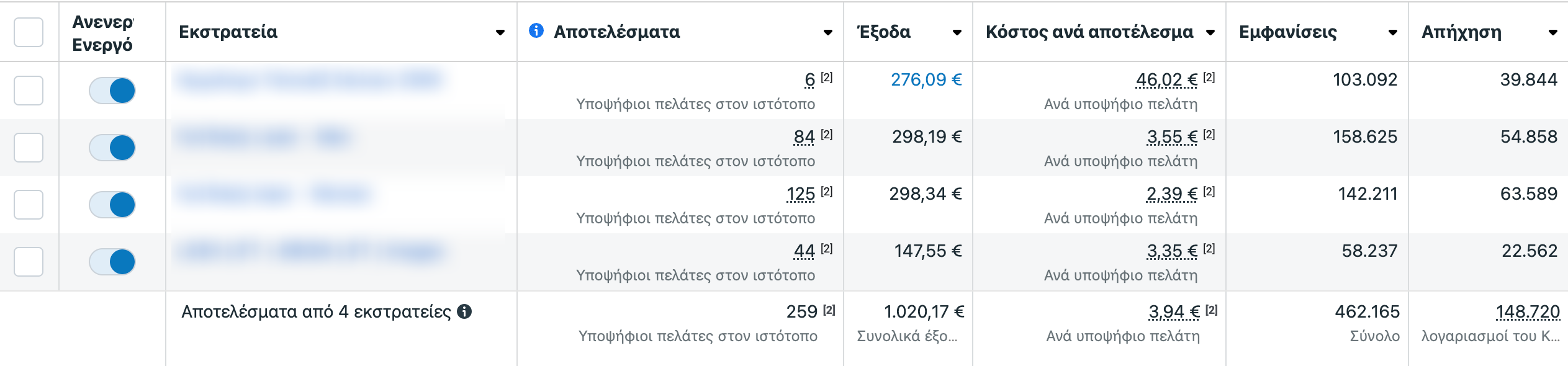Select checkbox of the 298,19 € campaign row
This screenshot has height=366, width=1568.
tap(29, 148)
